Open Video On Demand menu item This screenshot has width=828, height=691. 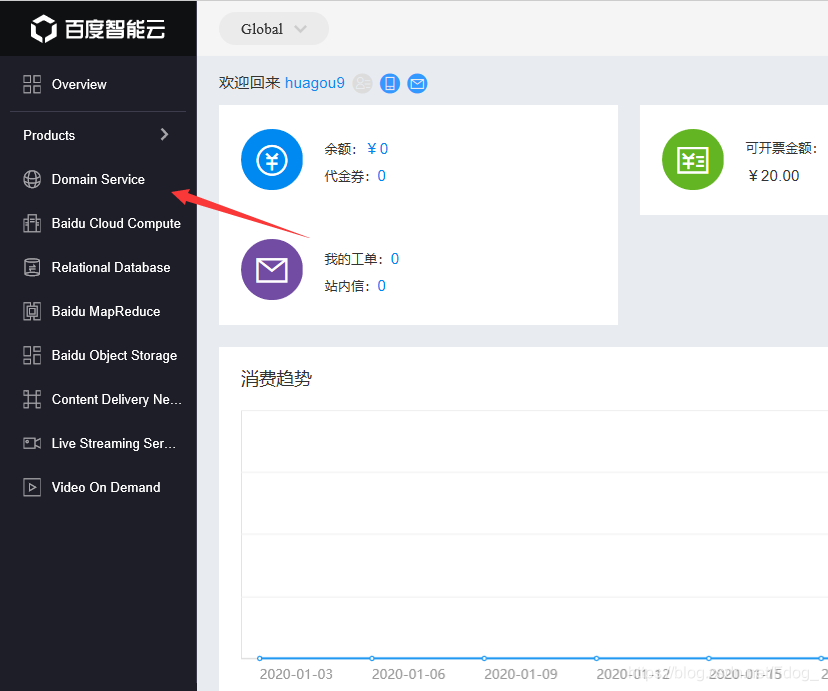point(98,487)
